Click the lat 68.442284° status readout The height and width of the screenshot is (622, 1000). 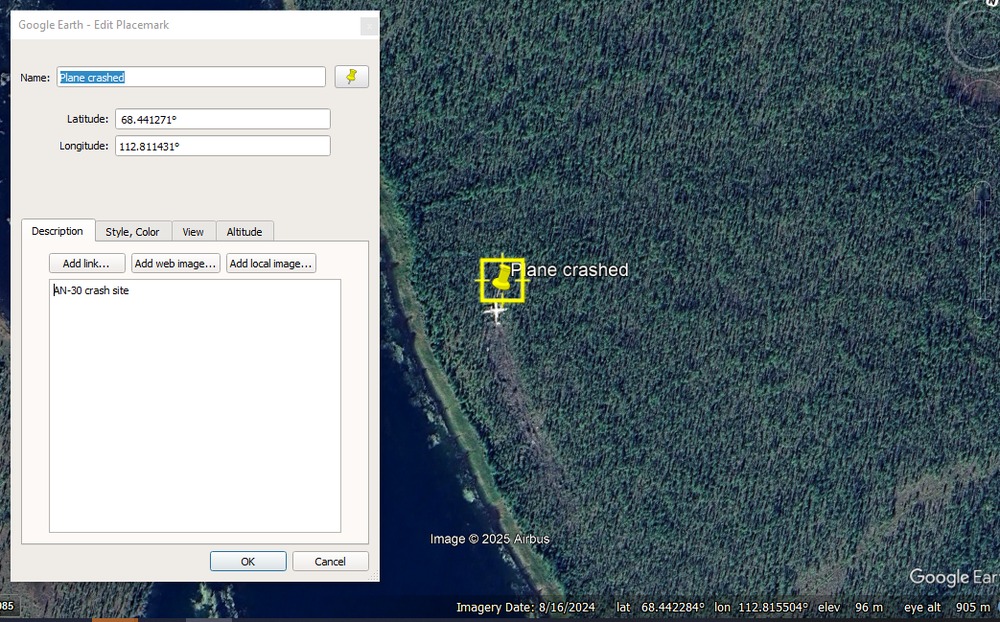(x=661, y=607)
